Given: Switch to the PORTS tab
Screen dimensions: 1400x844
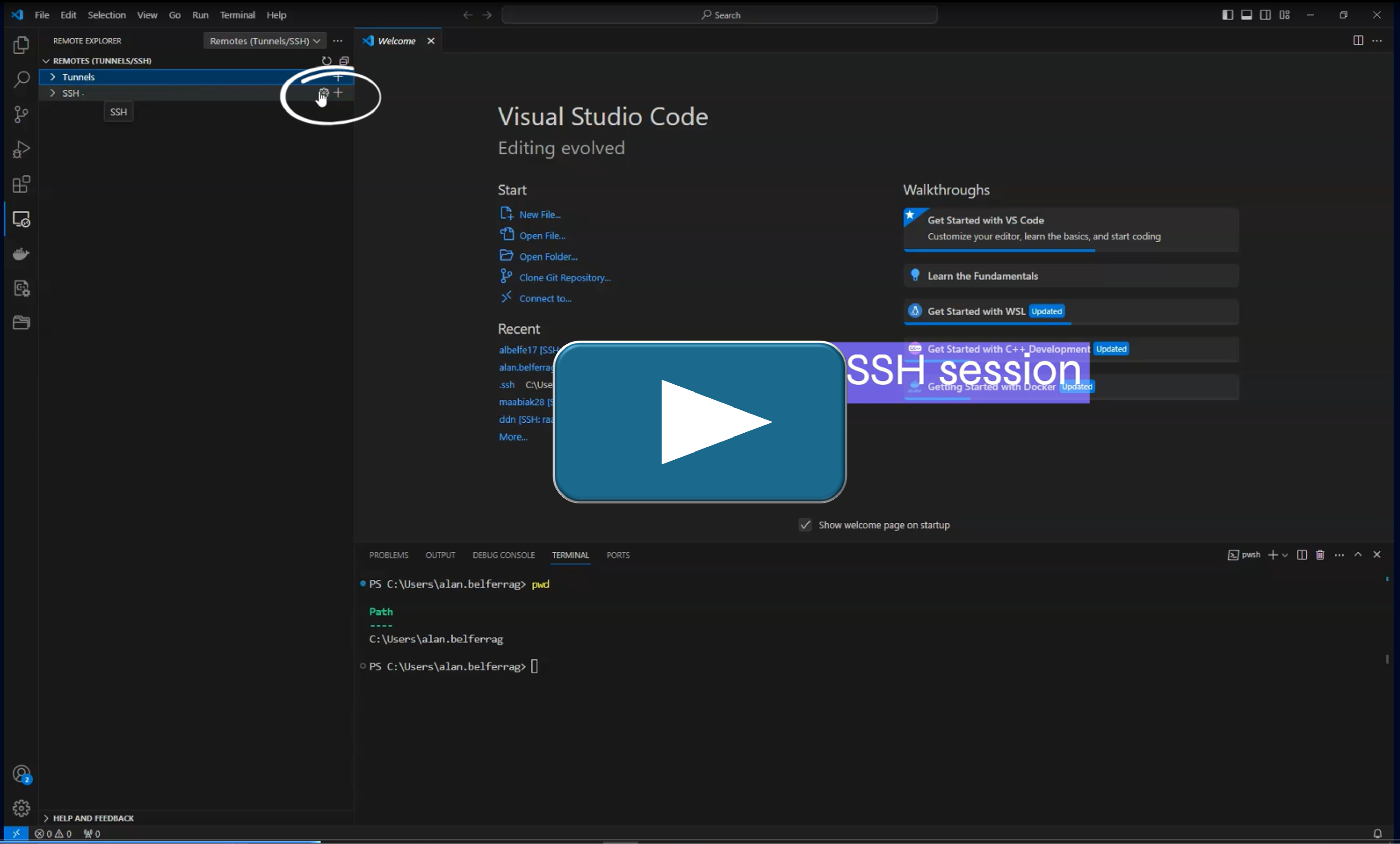Looking at the screenshot, I should pos(617,555).
